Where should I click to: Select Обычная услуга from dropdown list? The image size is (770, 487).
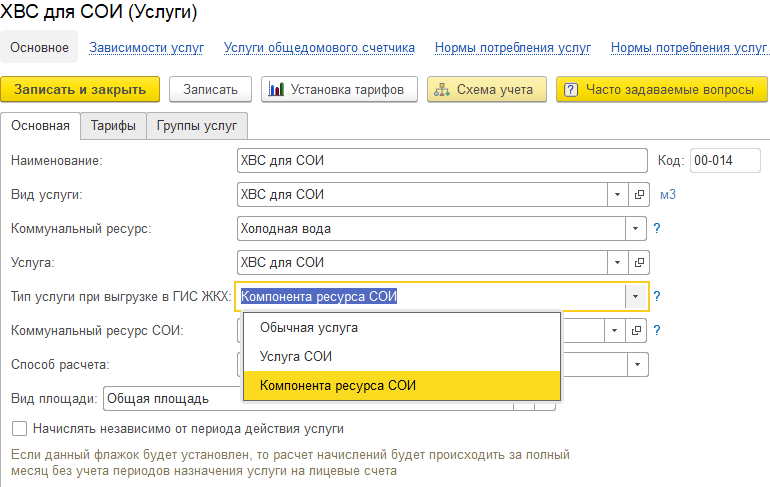[x=308, y=327]
